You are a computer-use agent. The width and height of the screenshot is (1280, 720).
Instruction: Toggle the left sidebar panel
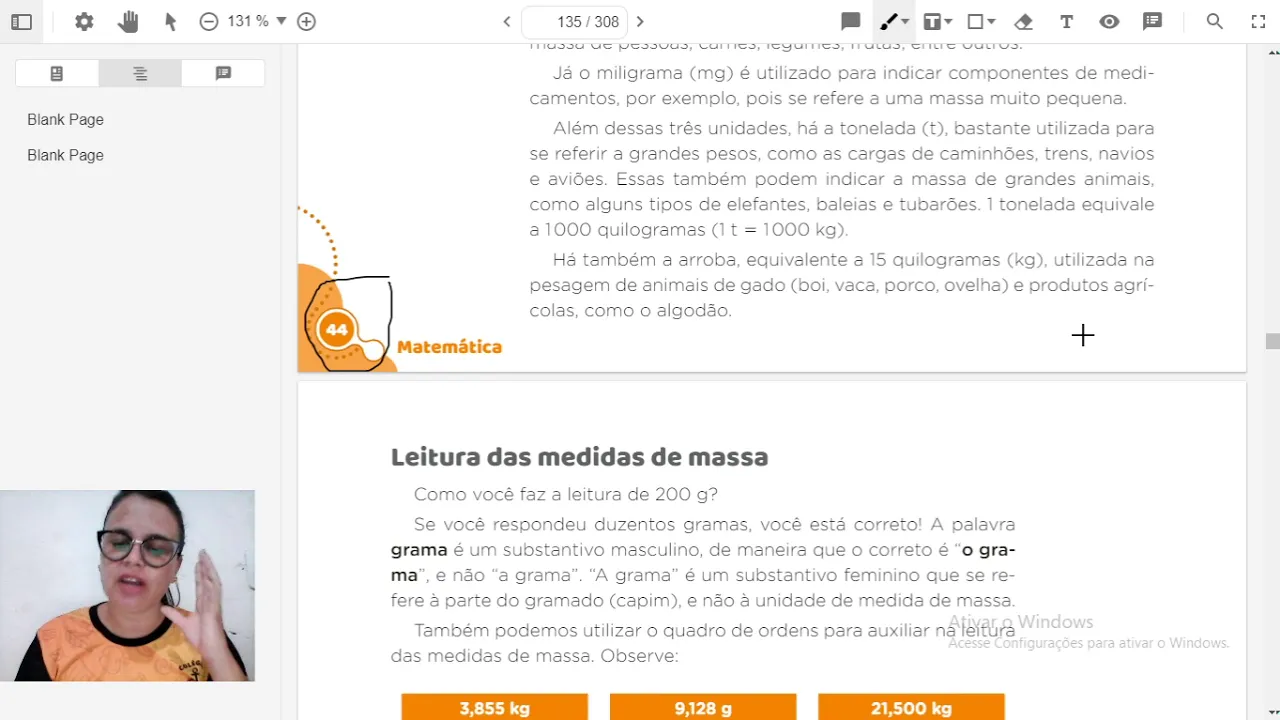coord(21,21)
